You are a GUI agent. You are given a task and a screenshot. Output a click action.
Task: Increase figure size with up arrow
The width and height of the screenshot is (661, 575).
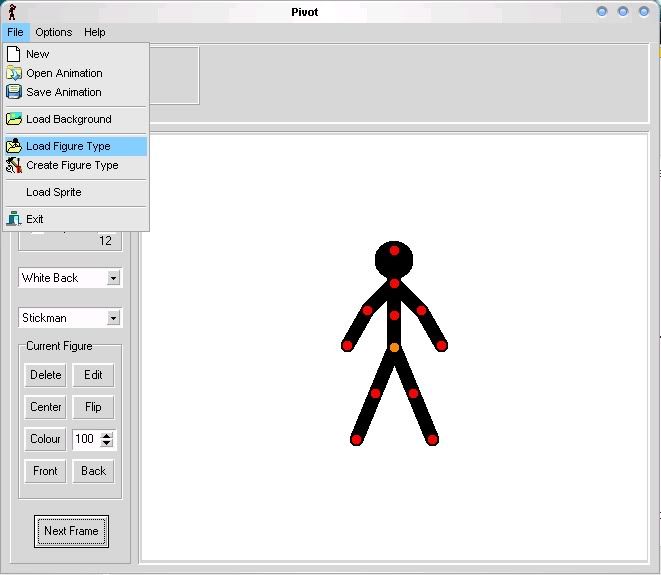point(107,435)
